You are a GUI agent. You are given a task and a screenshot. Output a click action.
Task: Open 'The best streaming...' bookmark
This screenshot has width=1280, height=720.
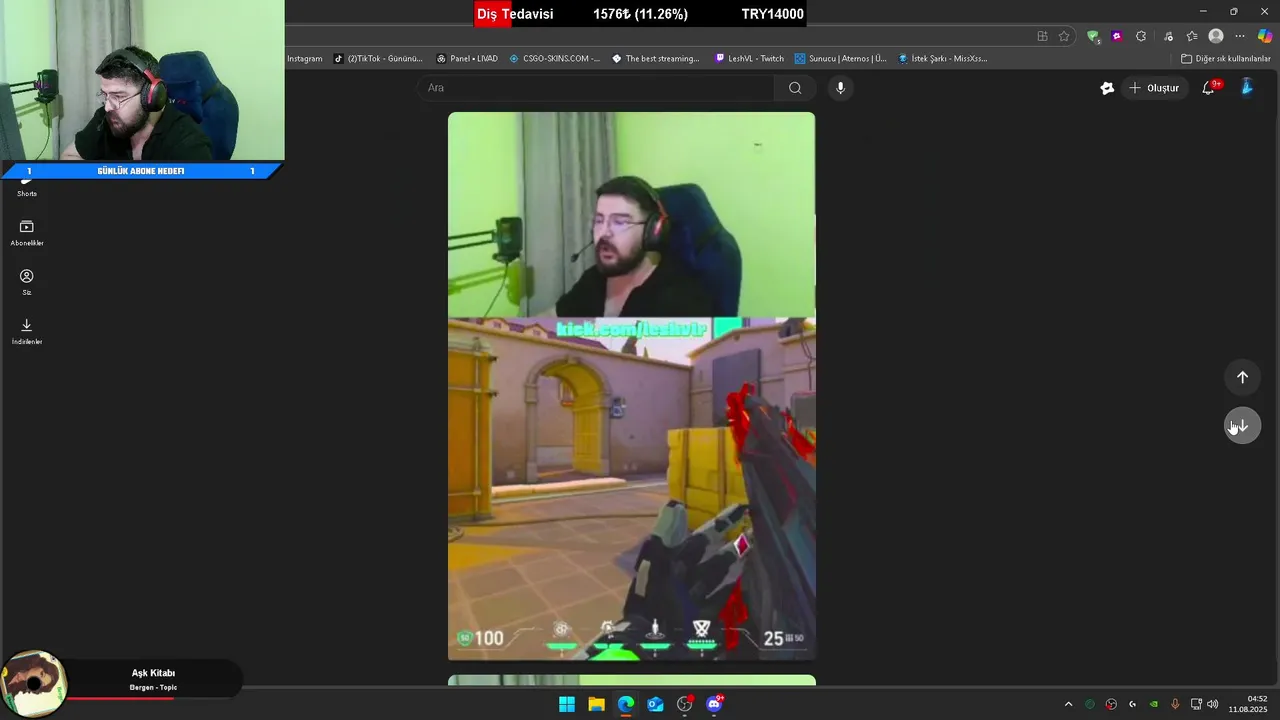[656, 59]
